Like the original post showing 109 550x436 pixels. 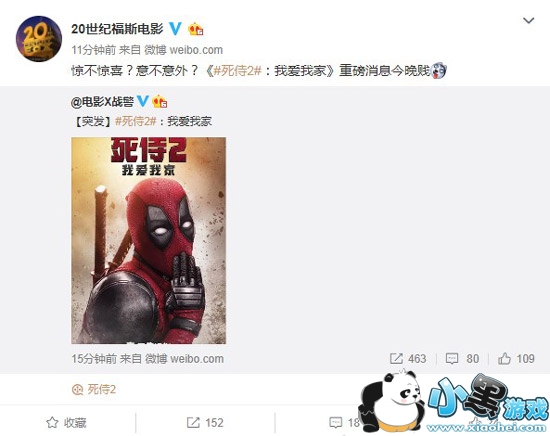point(516,358)
